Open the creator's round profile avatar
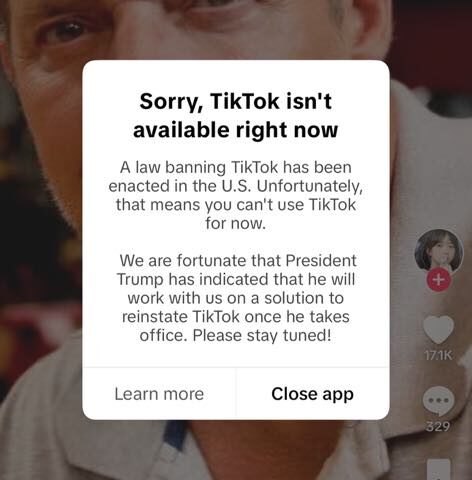The height and width of the screenshot is (480, 472). coord(439,252)
